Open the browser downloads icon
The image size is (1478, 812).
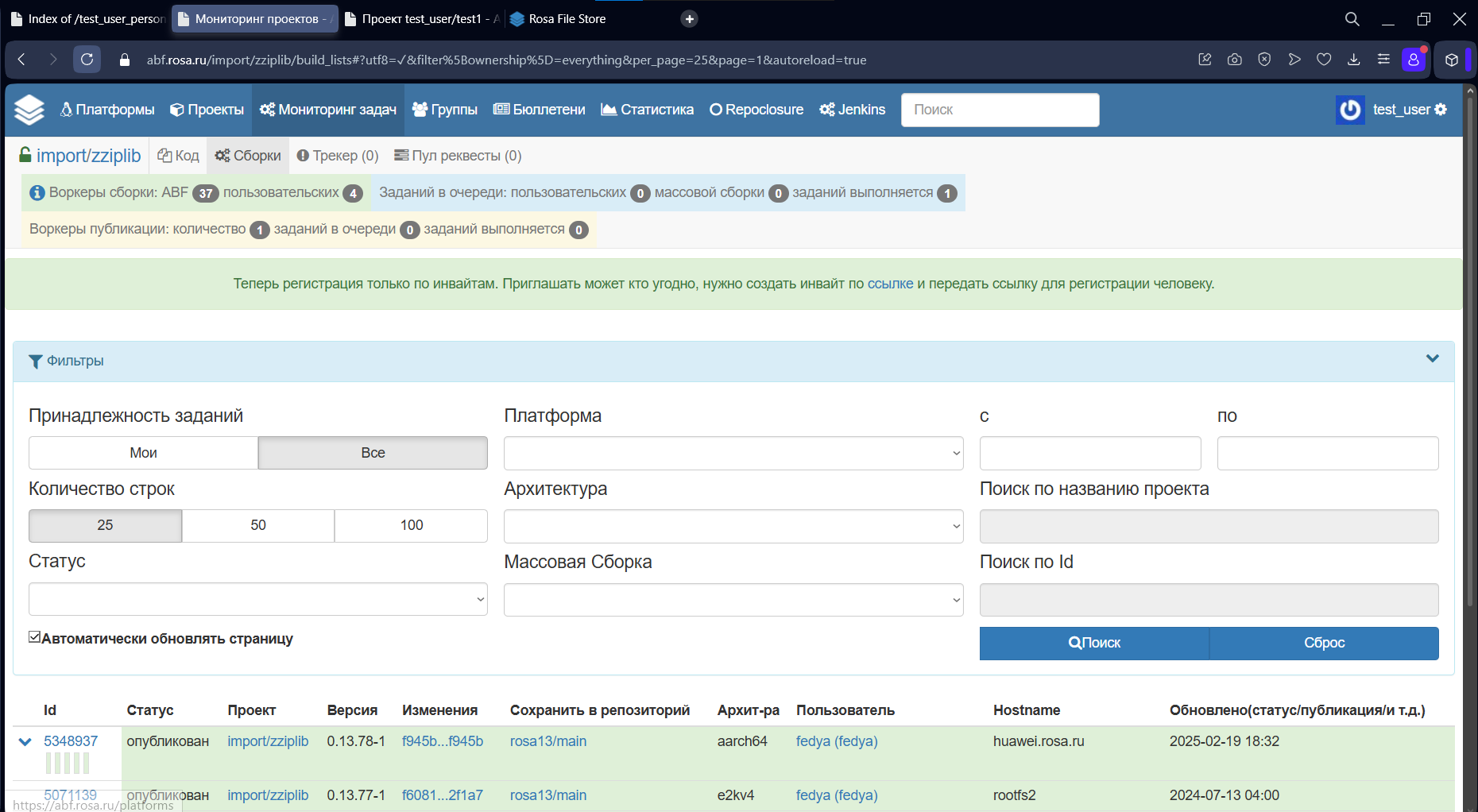click(x=1353, y=60)
